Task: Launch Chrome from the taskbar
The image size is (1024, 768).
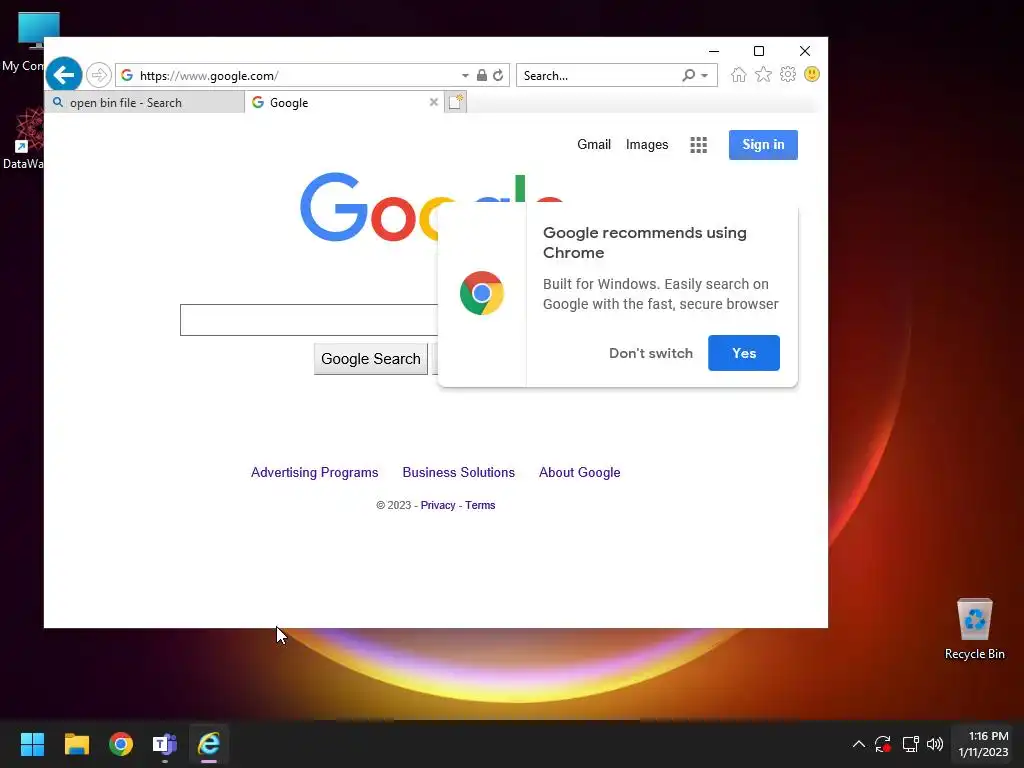Action: [x=121, y=744]
